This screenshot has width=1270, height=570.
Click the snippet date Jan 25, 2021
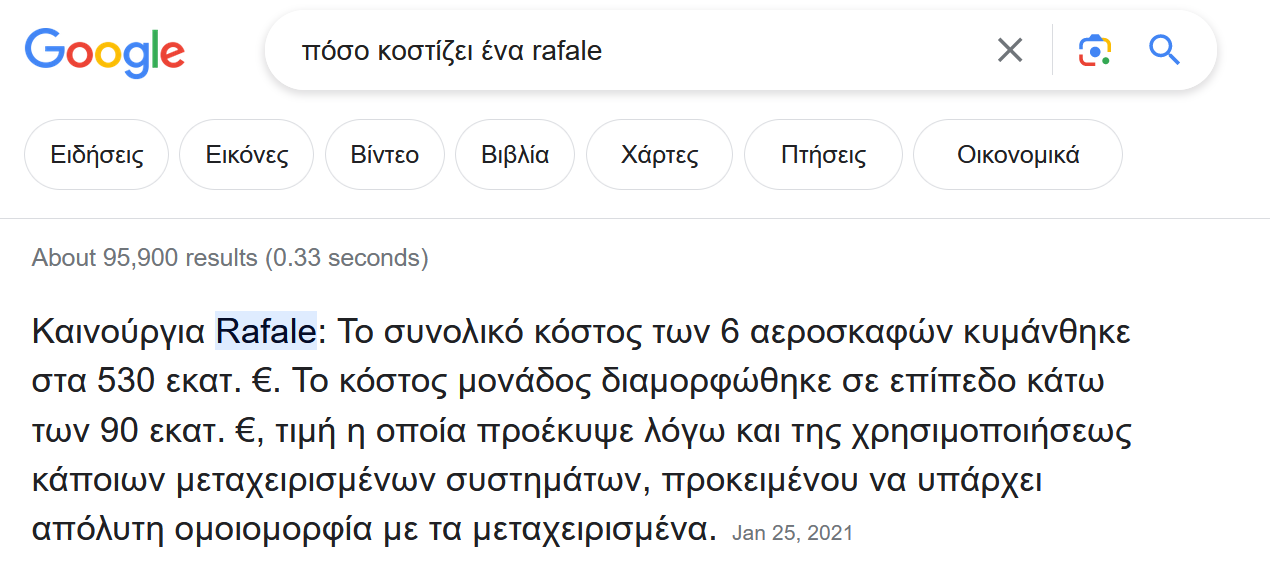(x=792, y=533)
